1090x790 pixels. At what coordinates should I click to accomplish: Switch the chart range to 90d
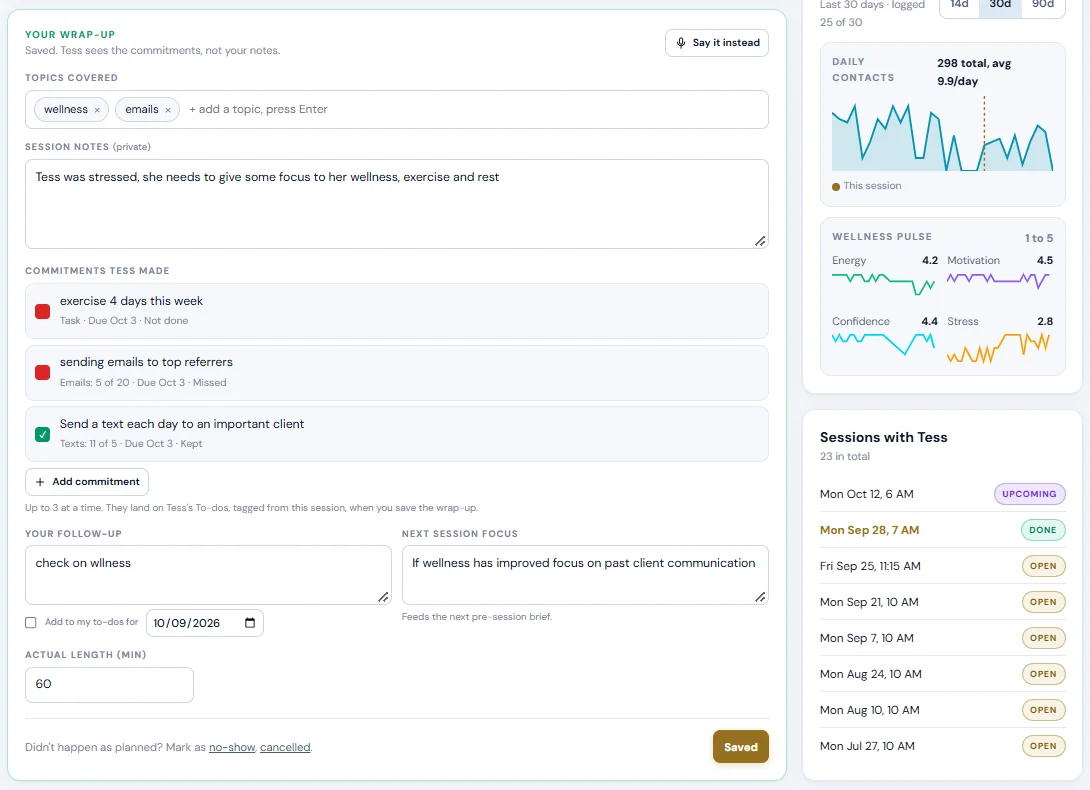pyautogui.click(x=1043, y=5)
